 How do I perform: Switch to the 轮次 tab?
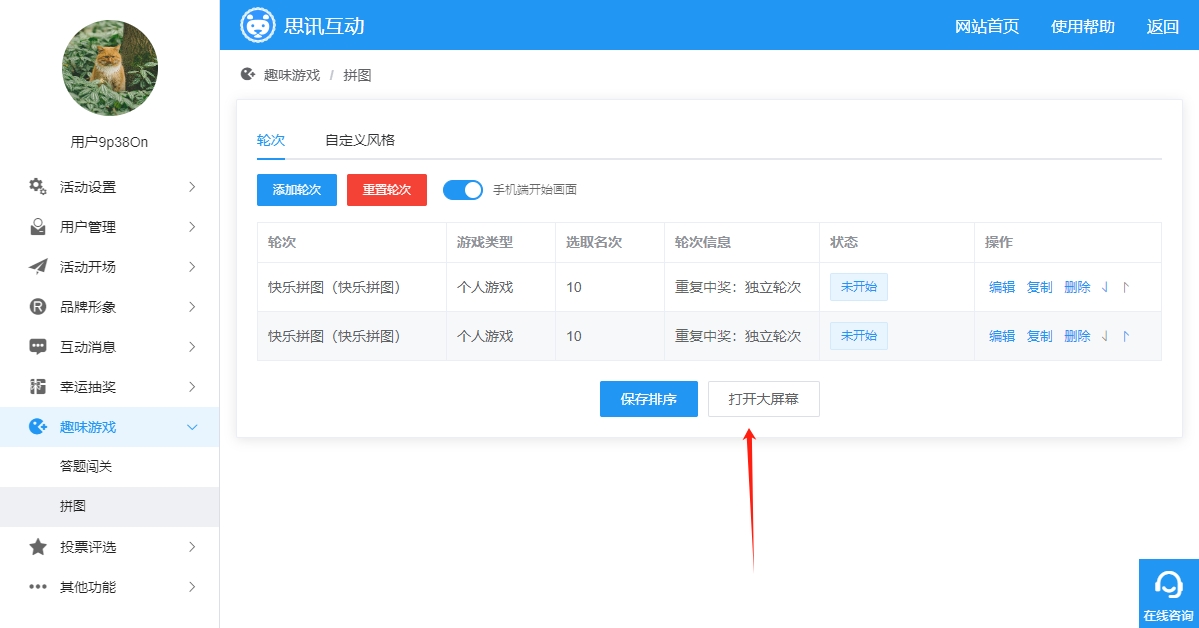click(271, 140)
